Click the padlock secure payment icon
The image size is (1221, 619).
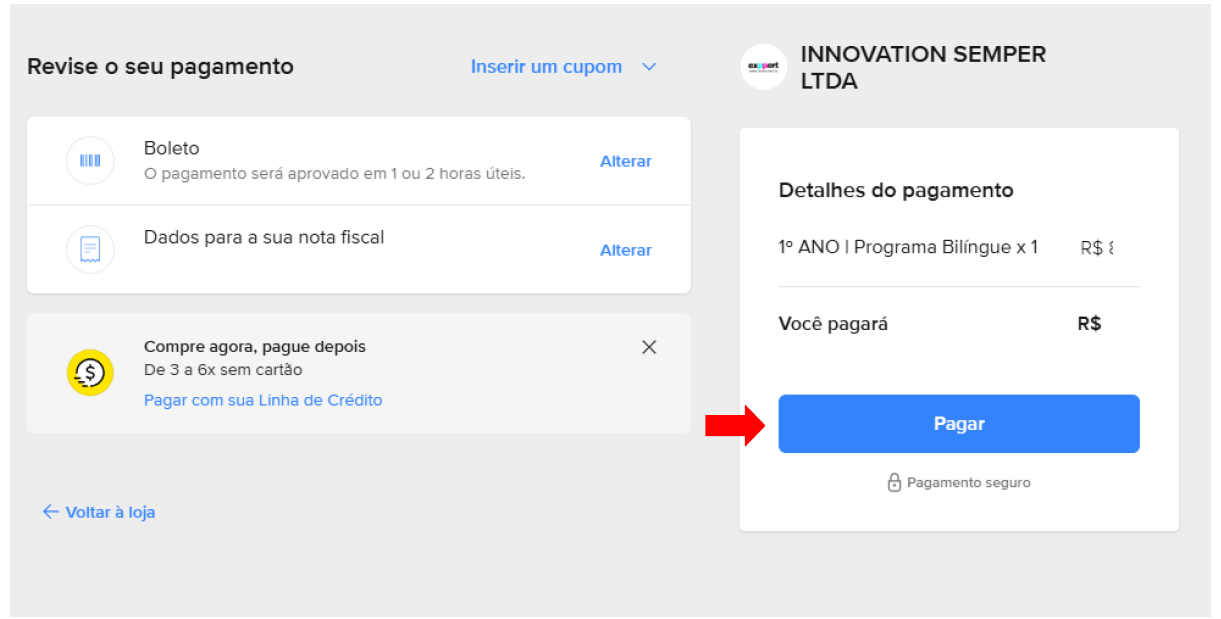pyautogui.click(x=894, y=483)
